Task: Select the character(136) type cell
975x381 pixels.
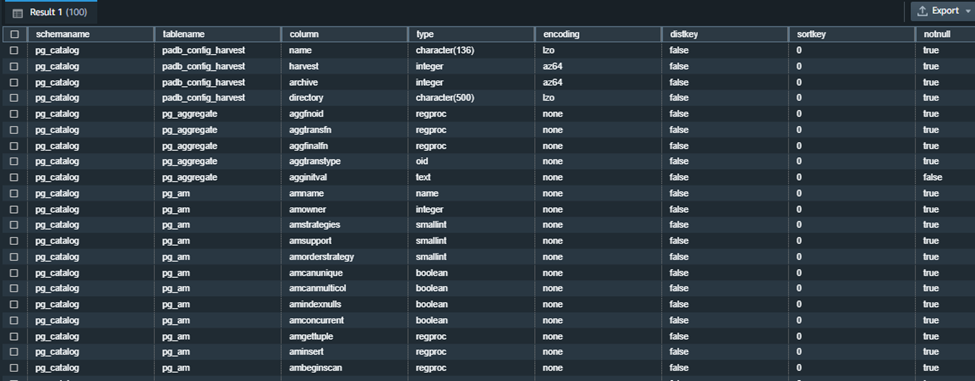Action: (445, 50)
